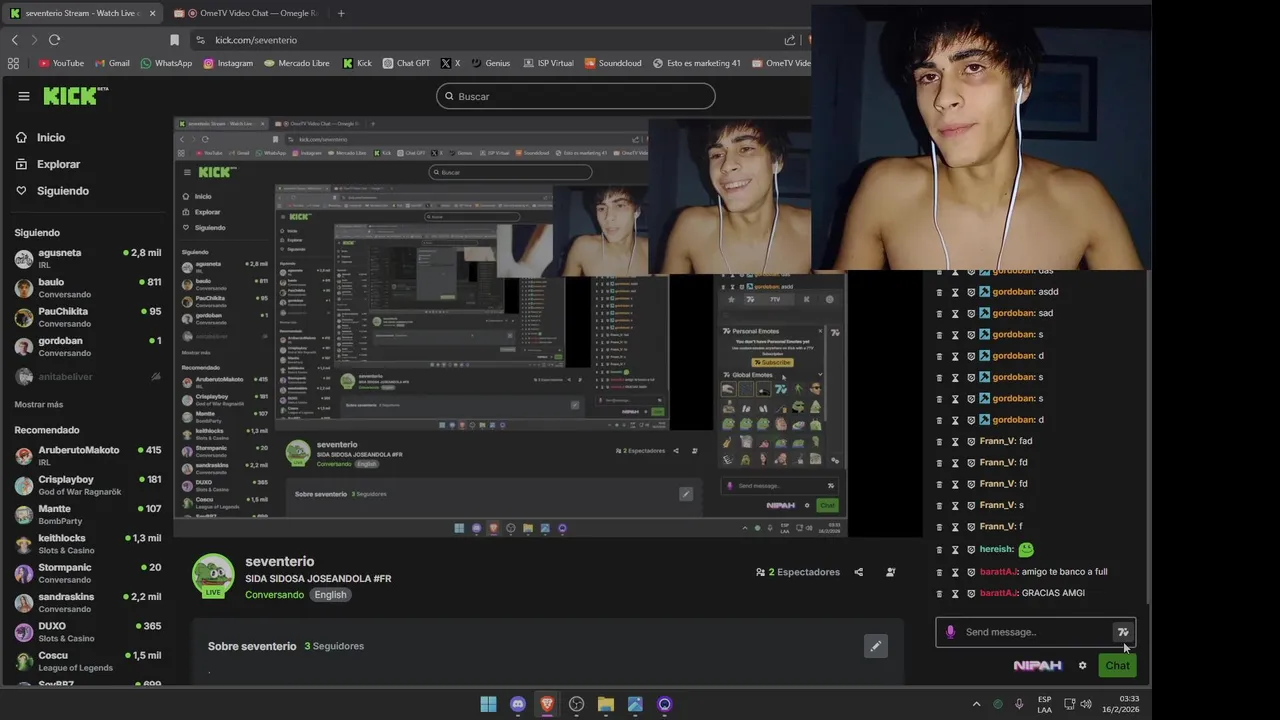Open baulo's channel in sidebar

pos(88,288)
